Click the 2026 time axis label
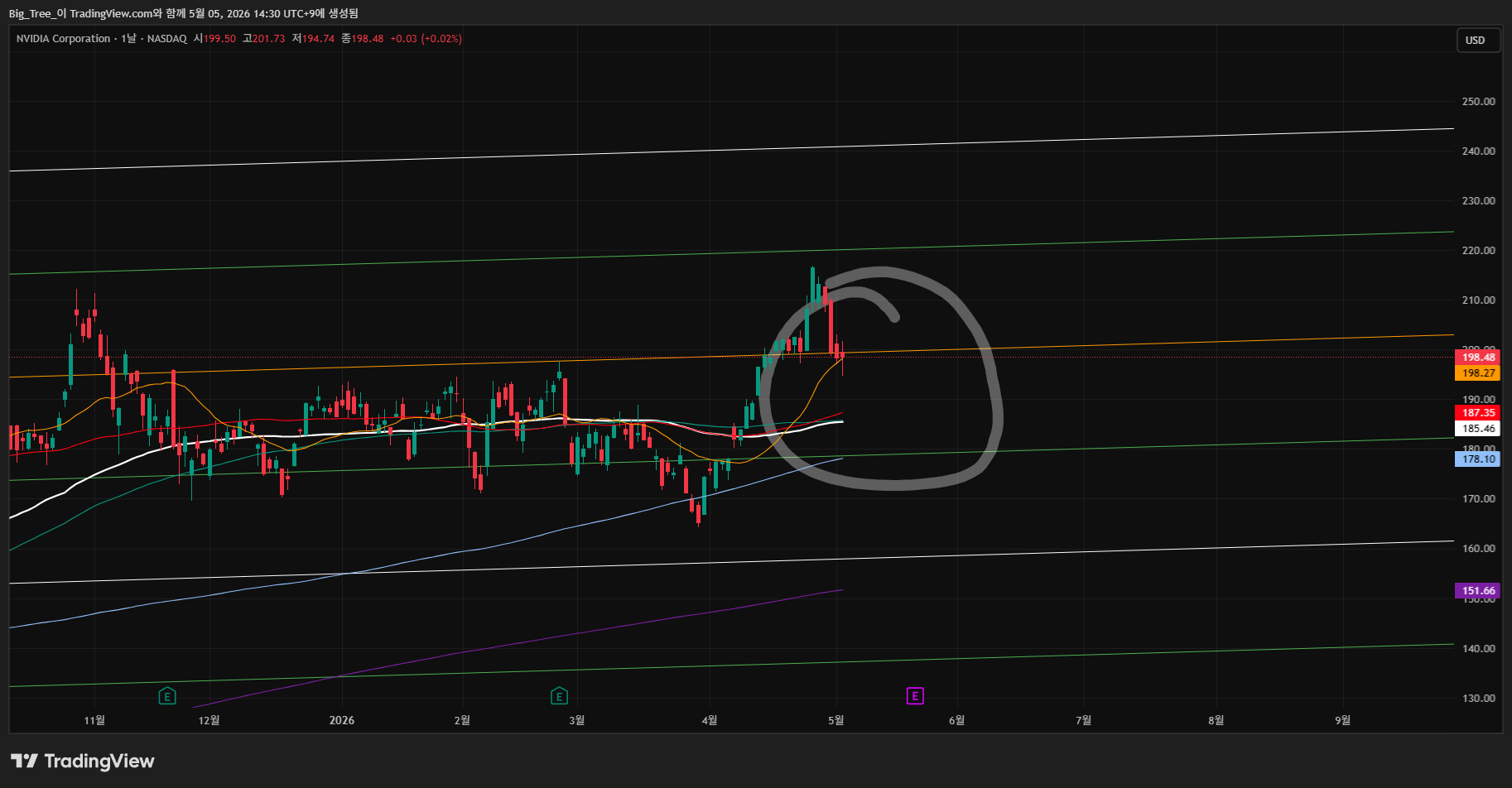This screenshot has width=1512, height=788. coord(342,720)
